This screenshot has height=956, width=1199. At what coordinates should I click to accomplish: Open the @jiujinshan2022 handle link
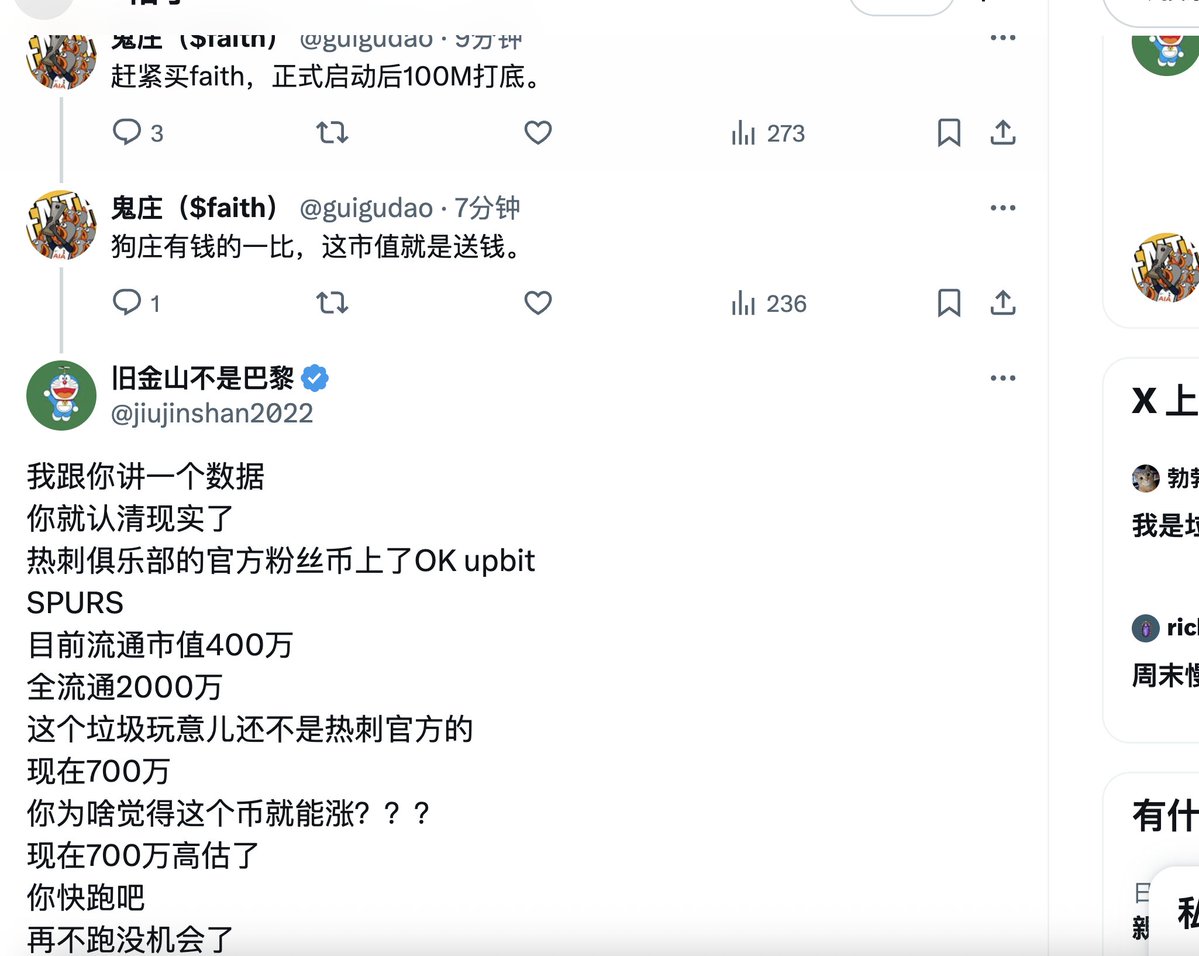point(212,413)
